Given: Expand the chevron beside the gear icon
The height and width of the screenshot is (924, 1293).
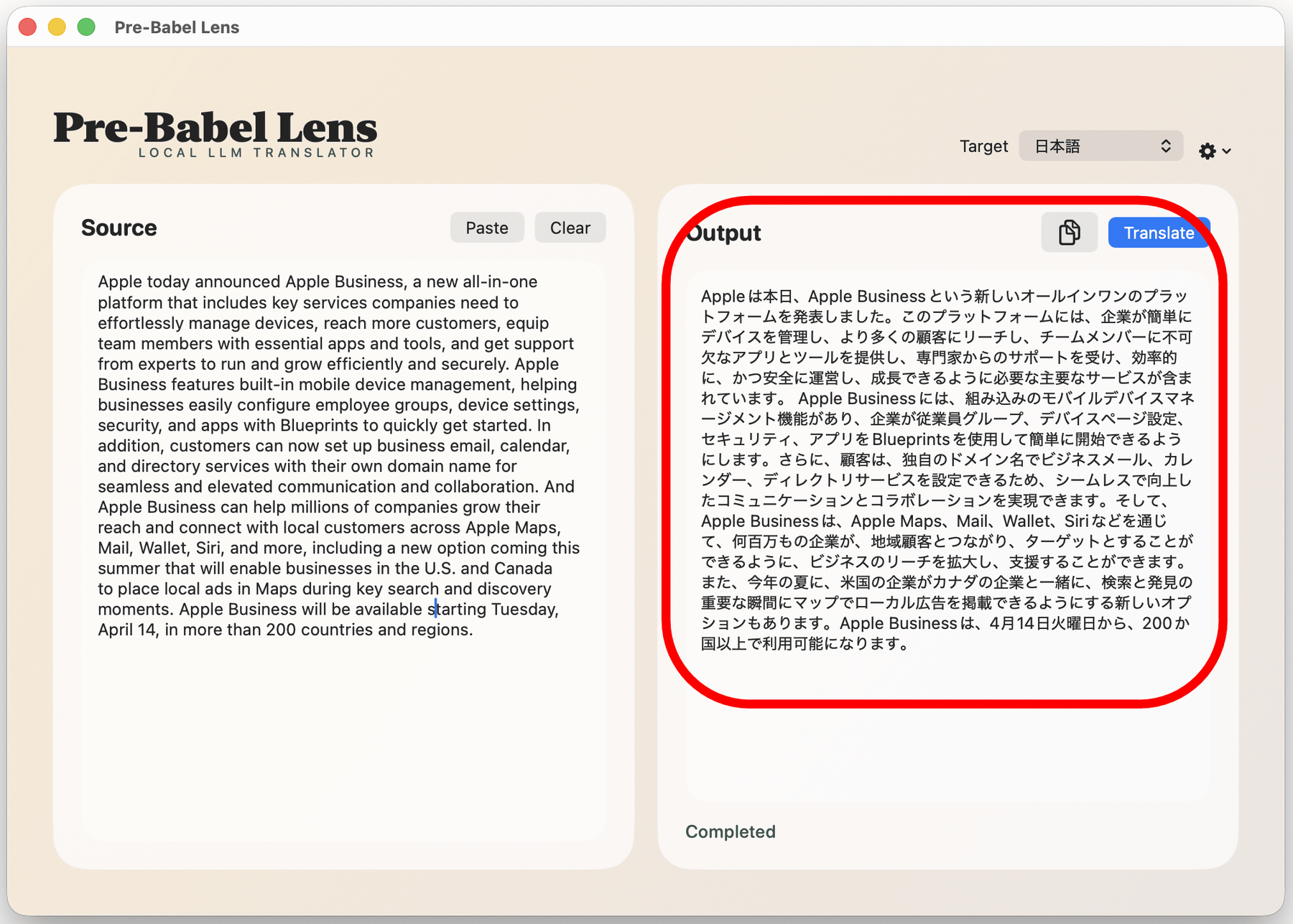Looking at the screenshot, I should coord(1227,151).
